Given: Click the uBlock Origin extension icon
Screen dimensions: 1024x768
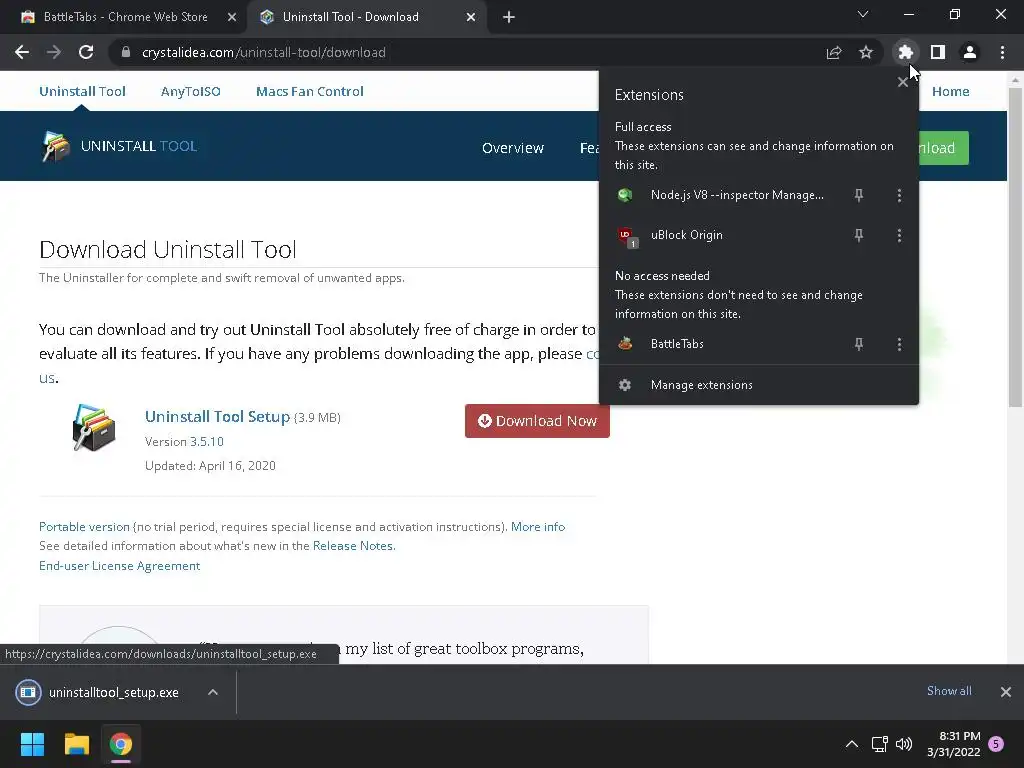Looking at the screenshot, I should point(626,236).
